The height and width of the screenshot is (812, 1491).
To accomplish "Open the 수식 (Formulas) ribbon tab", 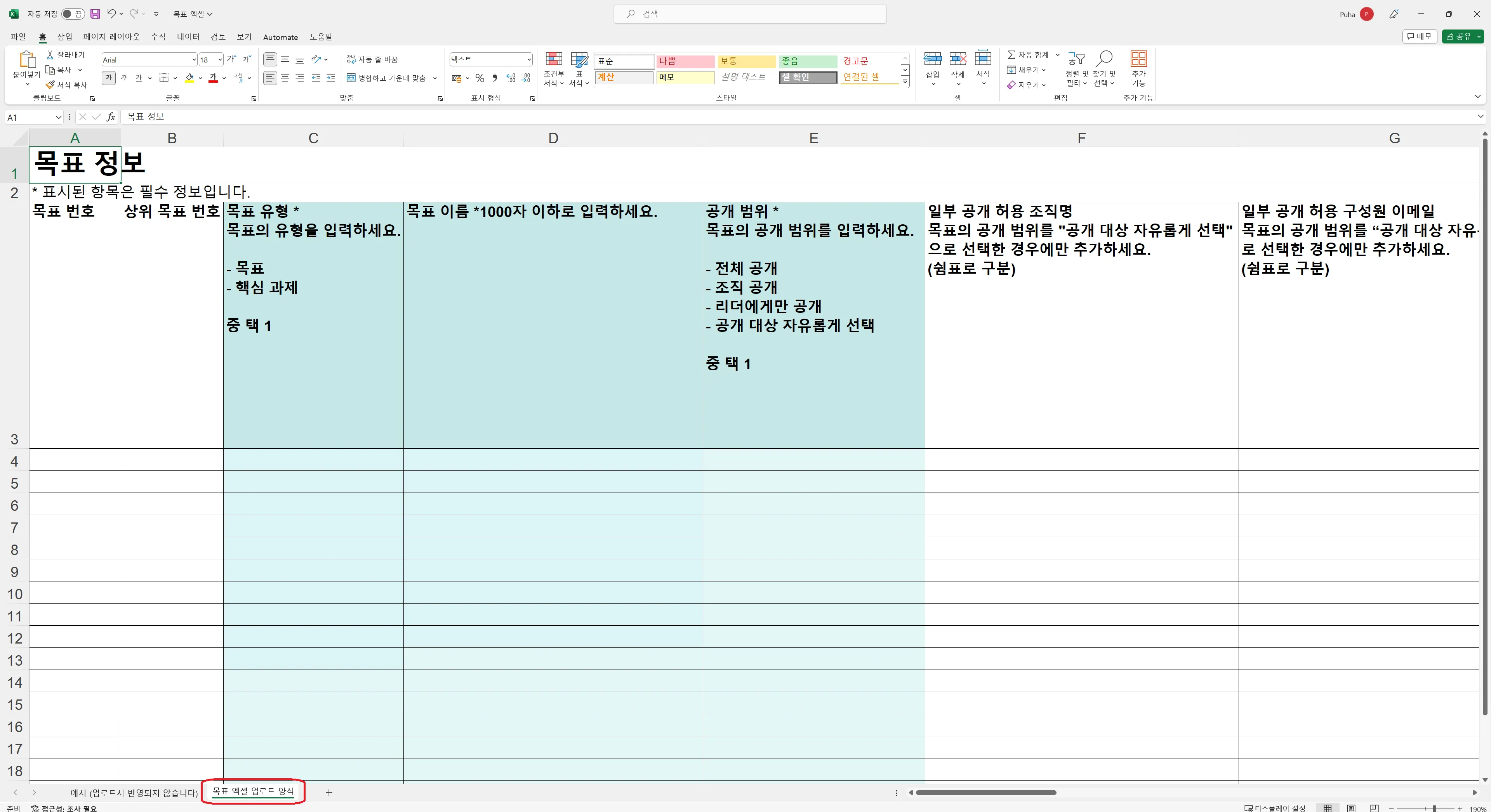I will (x=158, y=36).
